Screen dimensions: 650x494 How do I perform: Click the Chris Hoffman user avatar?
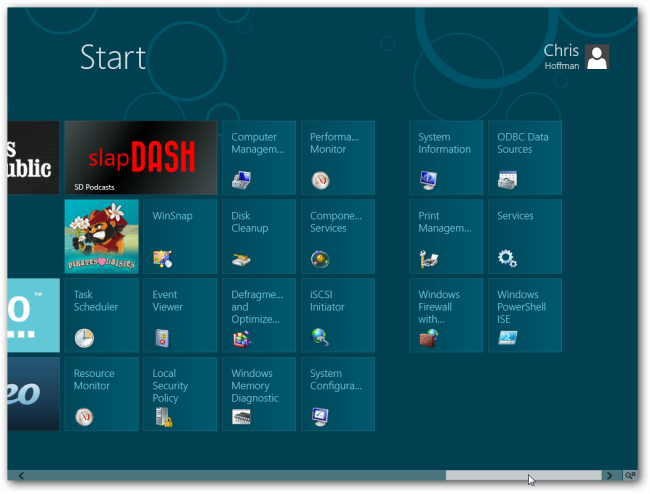coord(597,57)
